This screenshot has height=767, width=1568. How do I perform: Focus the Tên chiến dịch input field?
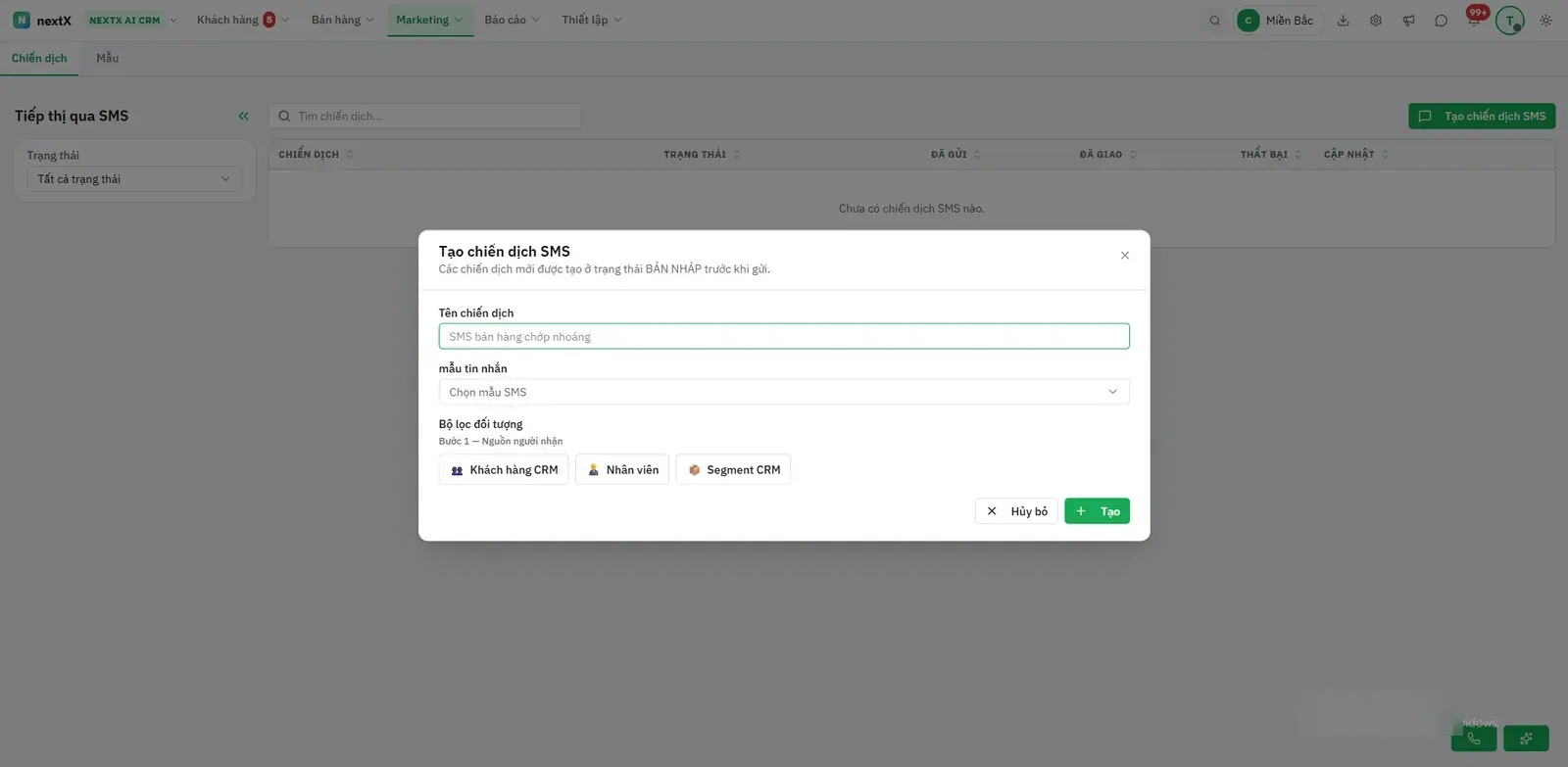tap(784, 337)
